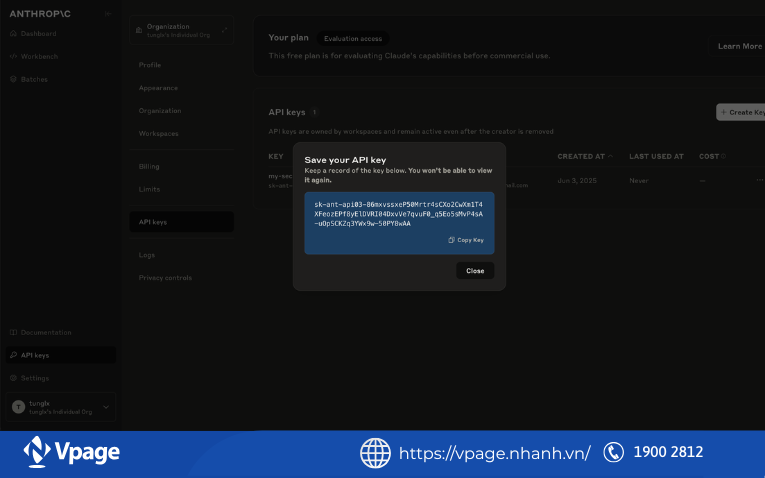Click the Vpage logo in the banner

point(71,452)
